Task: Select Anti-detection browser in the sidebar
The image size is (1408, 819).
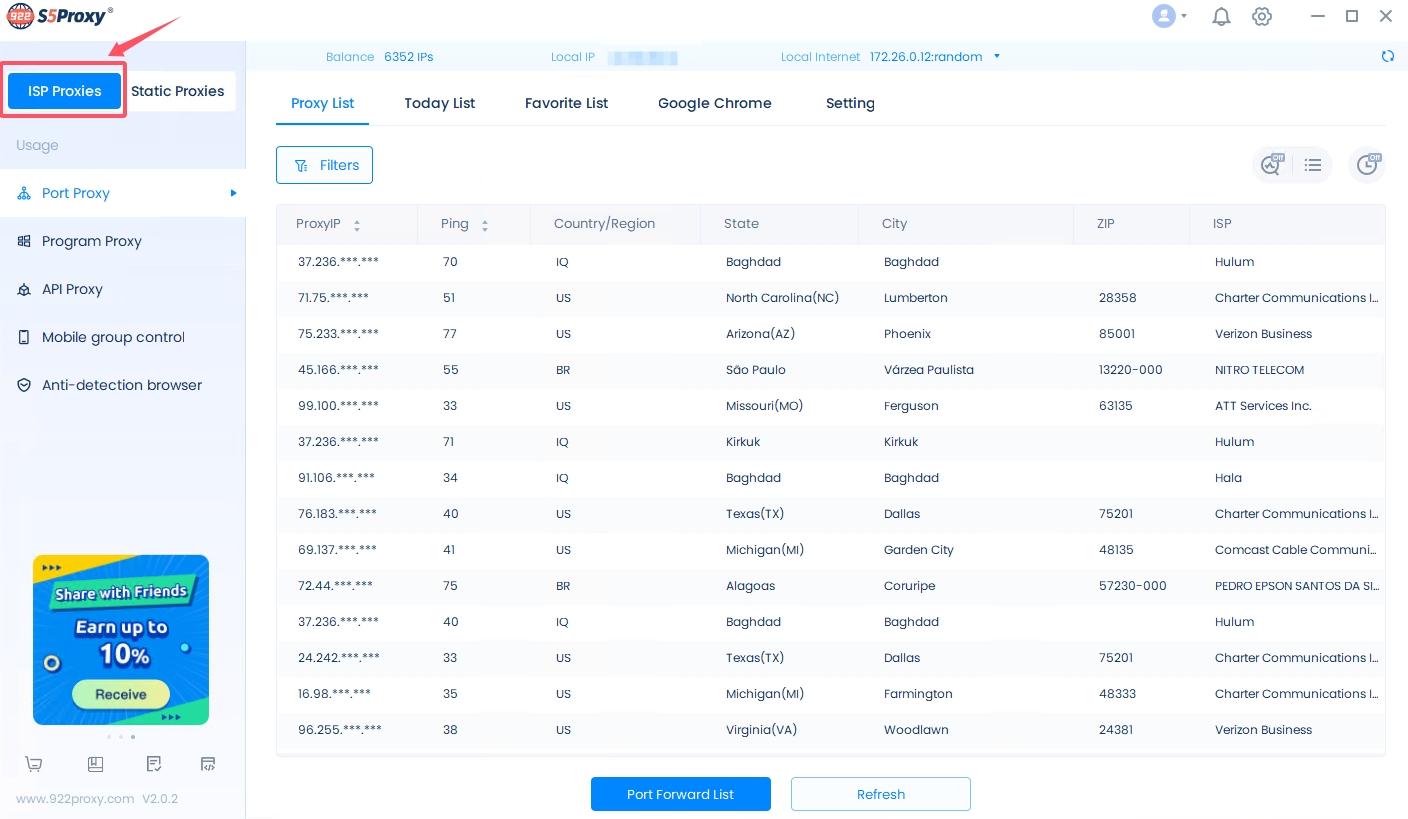Action: click(x=121, y=385)
